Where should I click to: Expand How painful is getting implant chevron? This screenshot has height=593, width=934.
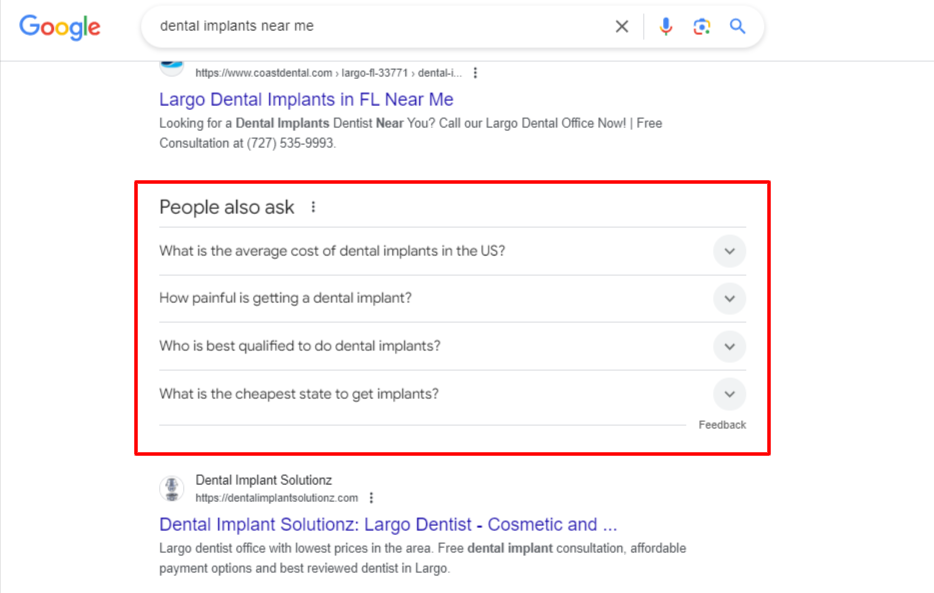(x=729, y=298)
